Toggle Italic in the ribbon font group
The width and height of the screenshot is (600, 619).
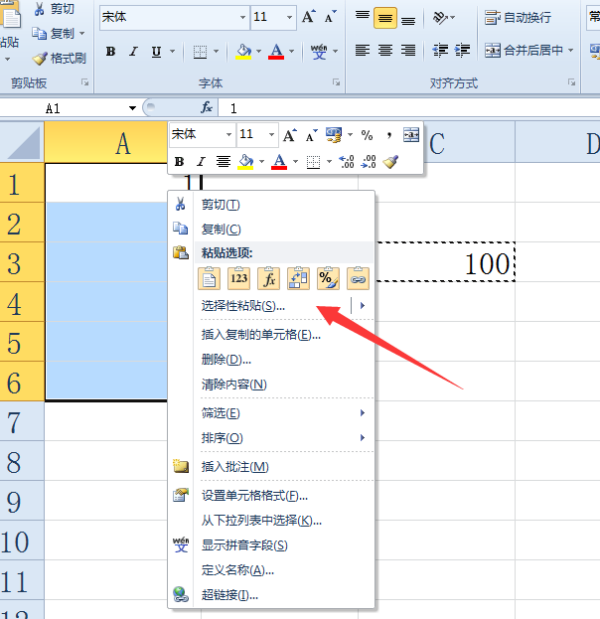(134, 51)
